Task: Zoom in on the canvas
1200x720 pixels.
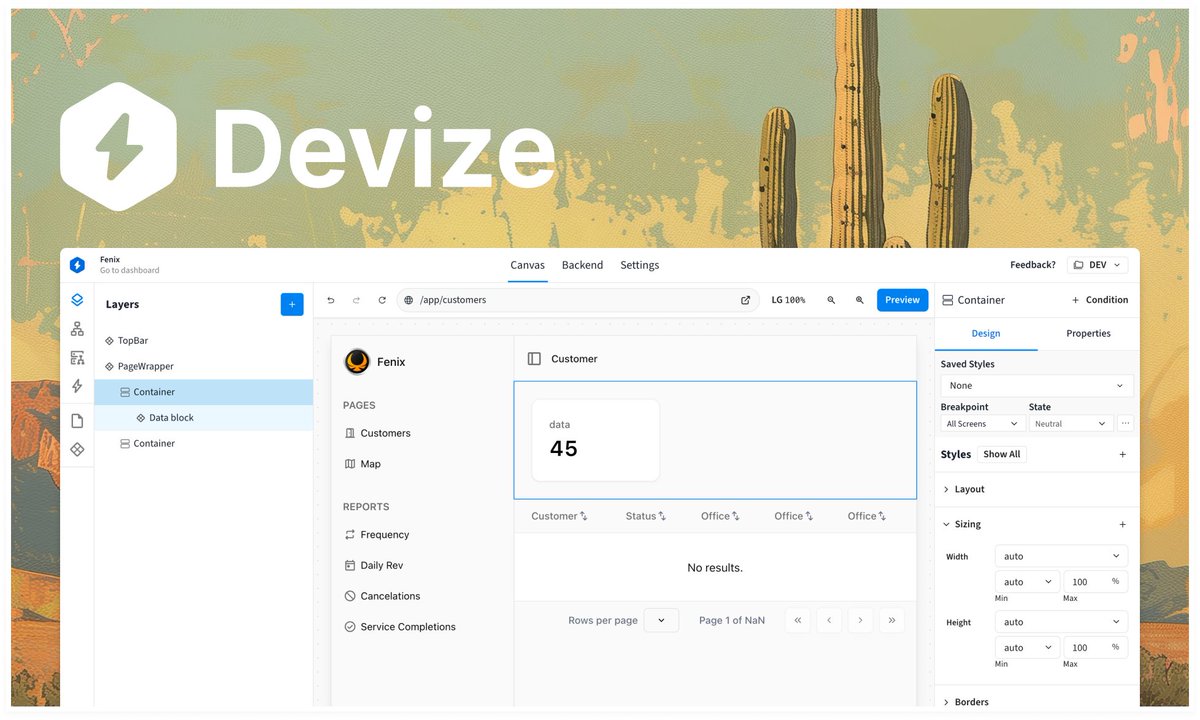Action: (x=859, y=300)
